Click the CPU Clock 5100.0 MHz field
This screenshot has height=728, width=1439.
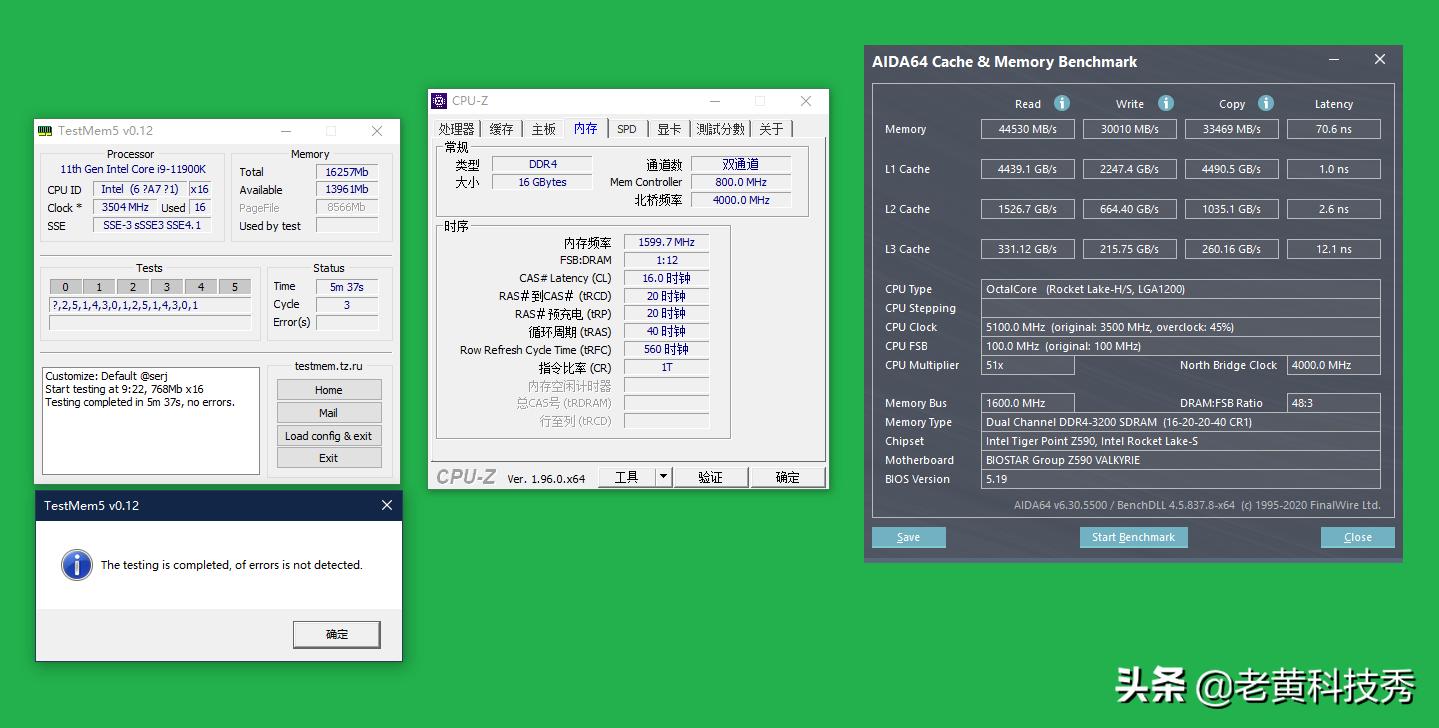point(1181,327)
